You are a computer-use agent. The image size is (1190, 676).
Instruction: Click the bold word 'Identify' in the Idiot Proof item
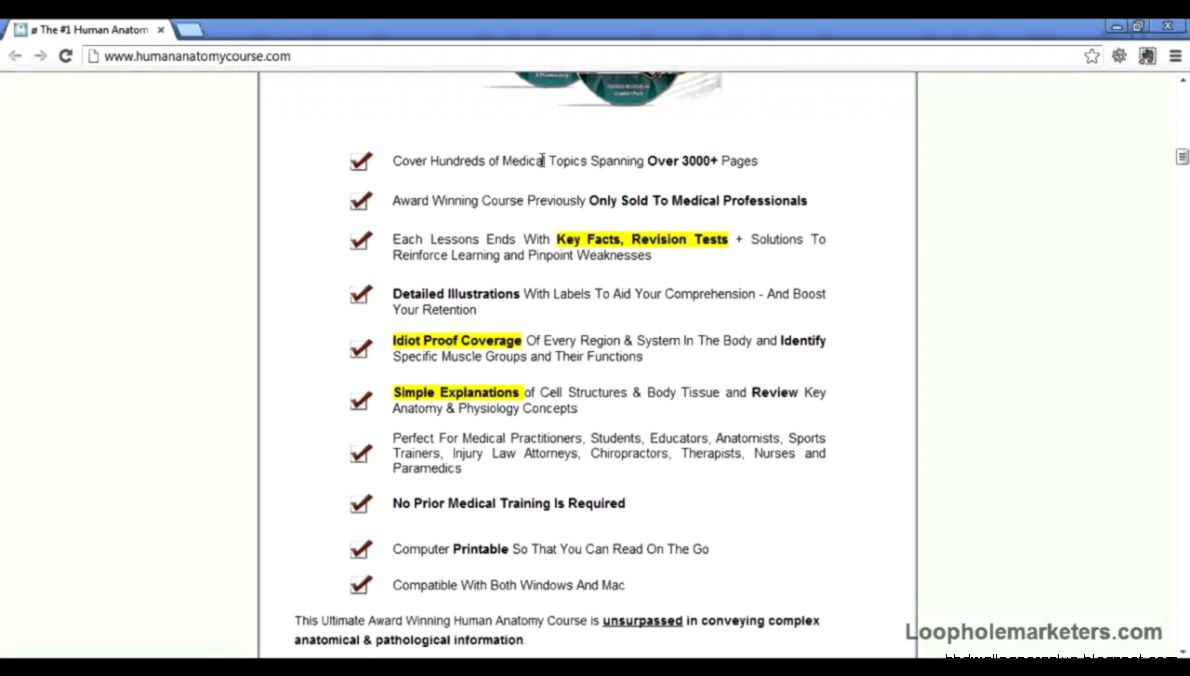803,341
